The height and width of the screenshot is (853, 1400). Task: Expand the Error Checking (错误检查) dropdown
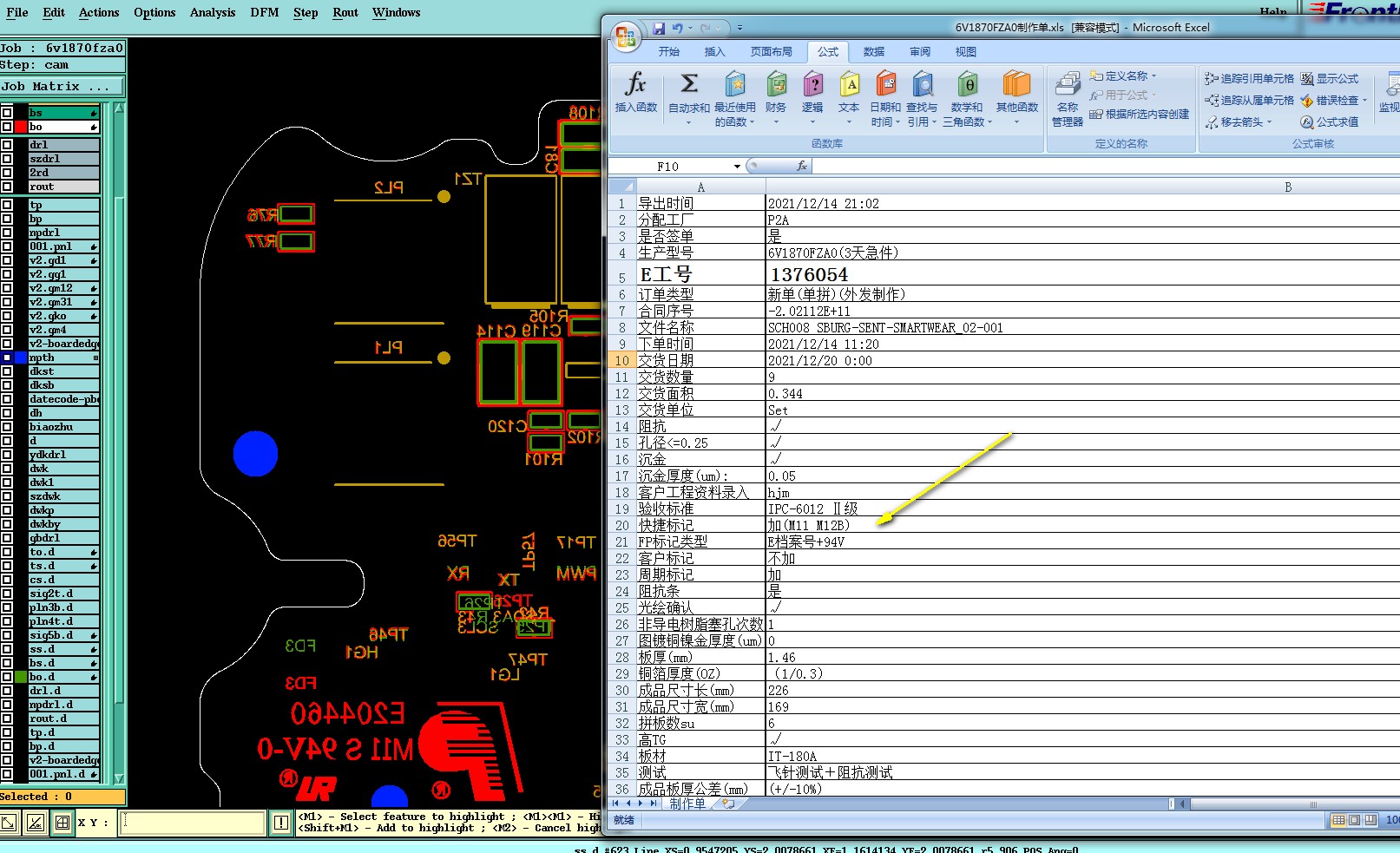pyautogui.click(x=1364, y=101)
